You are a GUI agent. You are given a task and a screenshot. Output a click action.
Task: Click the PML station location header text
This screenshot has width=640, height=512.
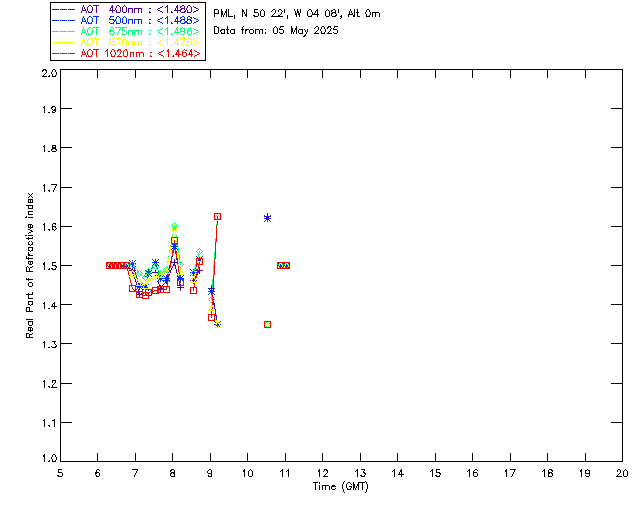(x=297, y=14)
